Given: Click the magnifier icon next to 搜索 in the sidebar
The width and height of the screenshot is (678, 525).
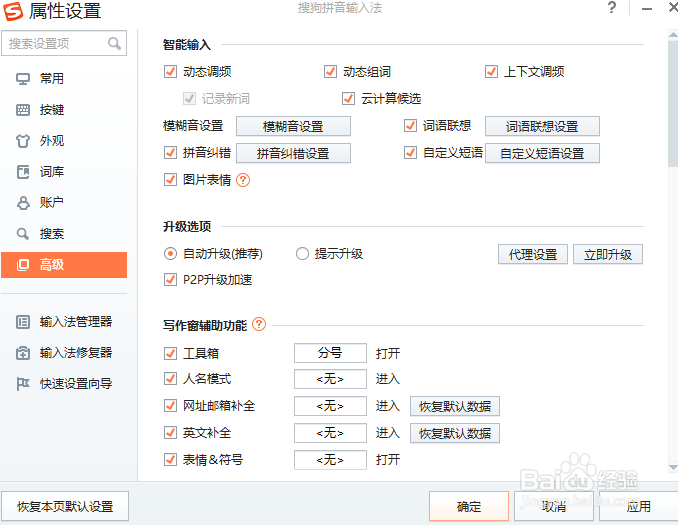Looking at the screenshot, I should point(23,234).
